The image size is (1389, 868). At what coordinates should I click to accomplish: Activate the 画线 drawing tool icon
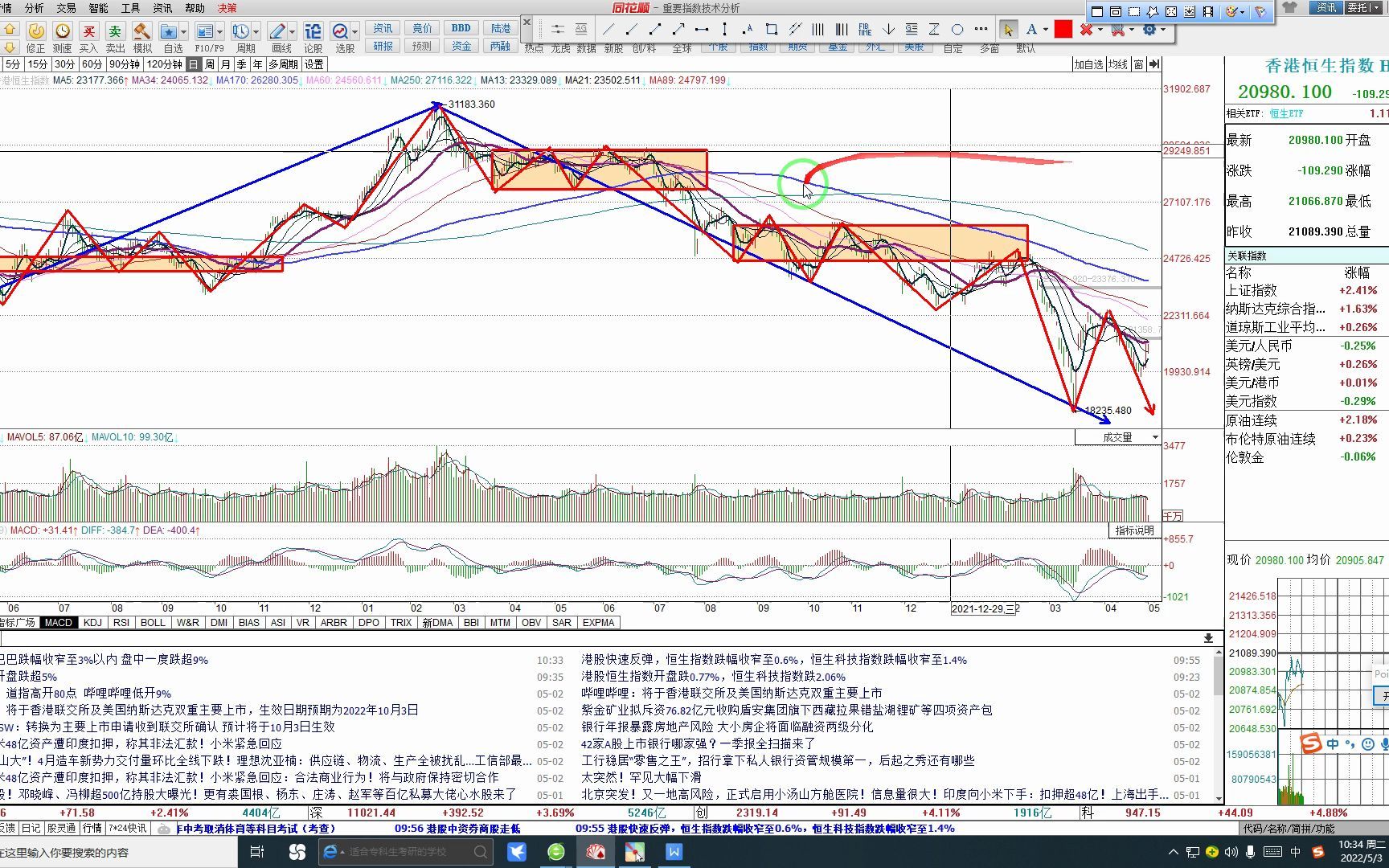click(277, 31)
